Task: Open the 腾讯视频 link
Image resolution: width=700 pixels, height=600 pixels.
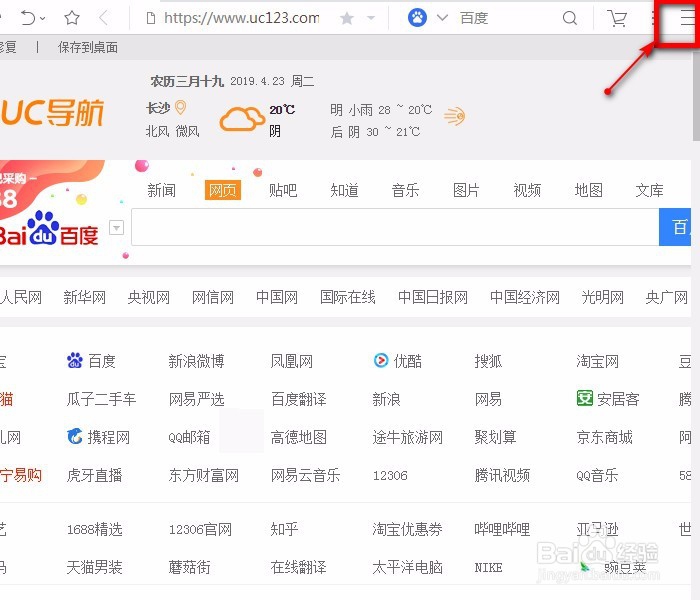Action: click(x=502, y=475)
